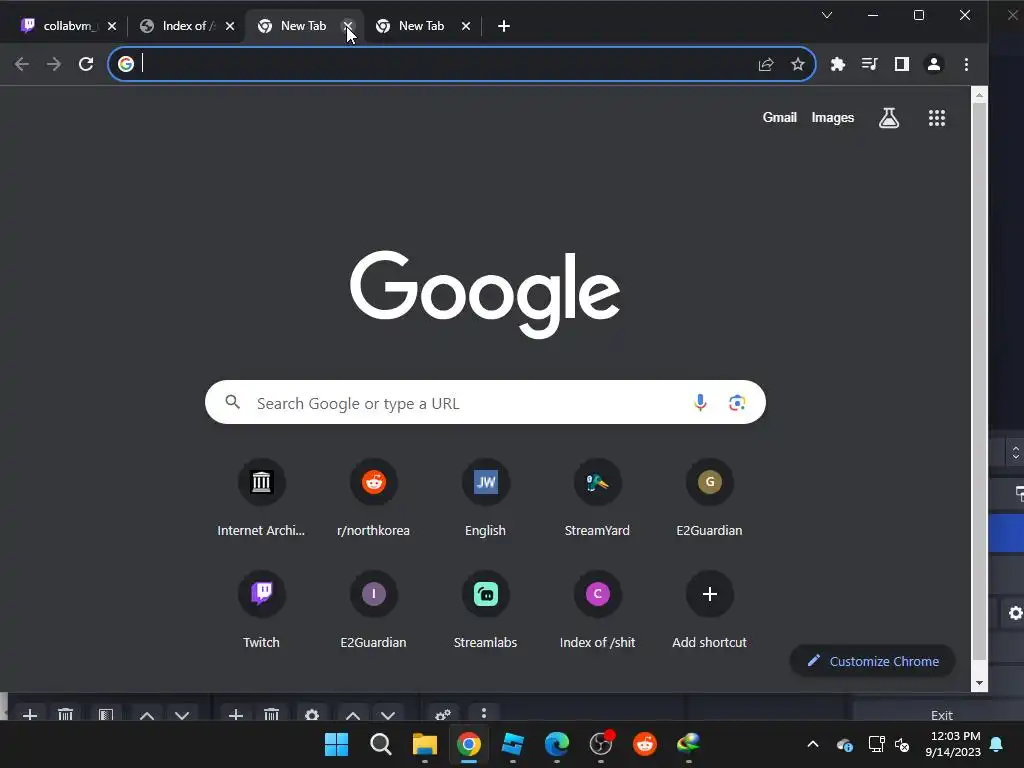Click the Google icon in address bar

coord(126,64)
